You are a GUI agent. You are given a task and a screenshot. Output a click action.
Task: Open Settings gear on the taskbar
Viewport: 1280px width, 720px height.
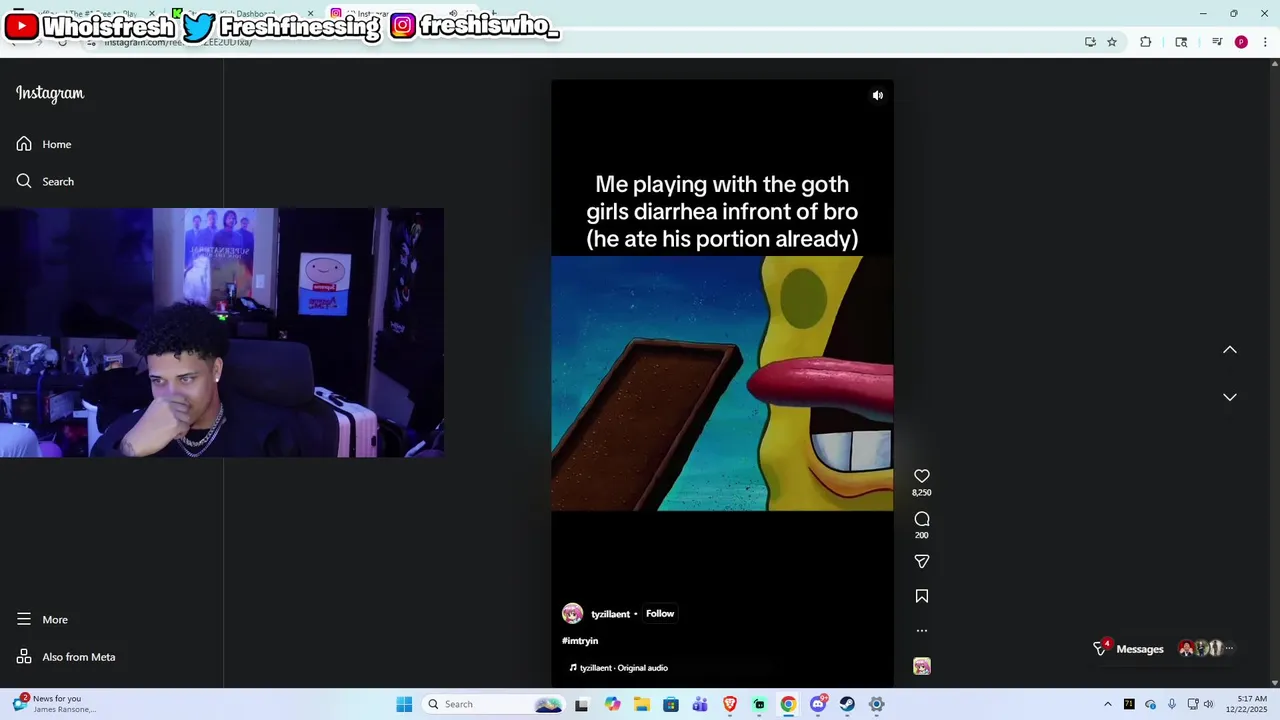coord(877,704)
